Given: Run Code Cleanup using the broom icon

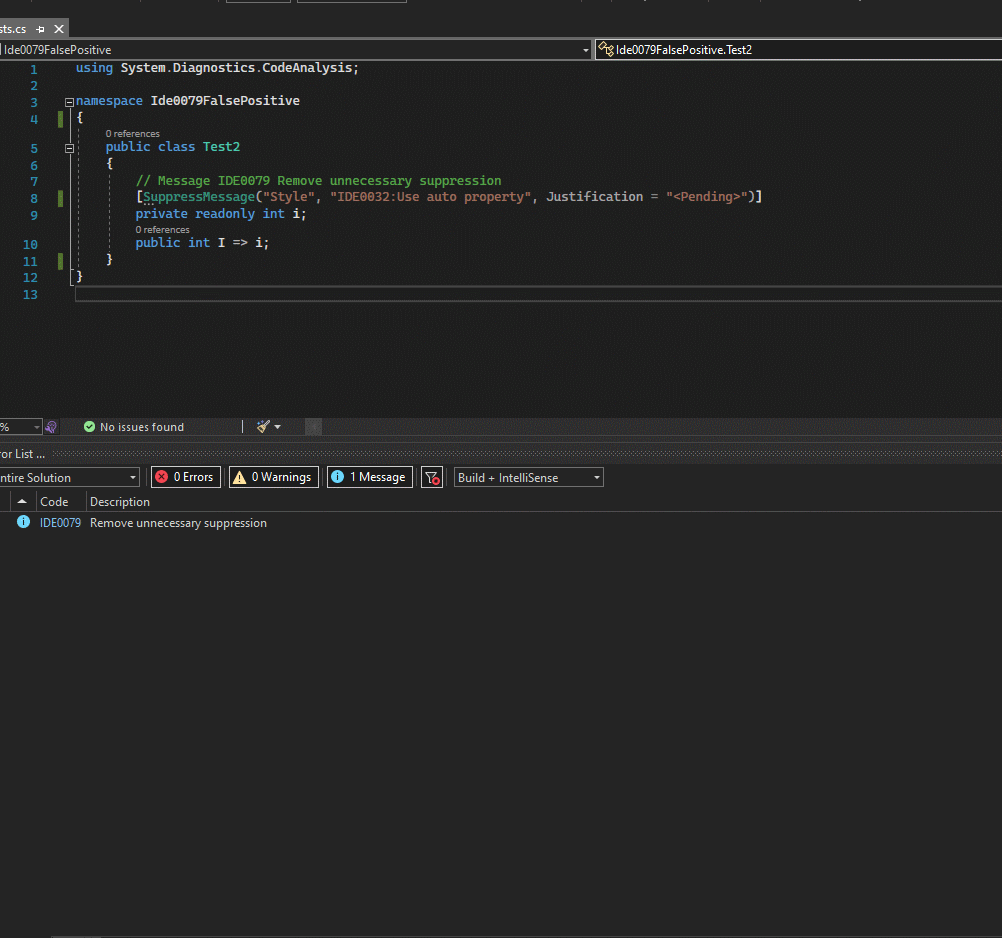Looking at the screenshot, I should (x=262, y=426).
